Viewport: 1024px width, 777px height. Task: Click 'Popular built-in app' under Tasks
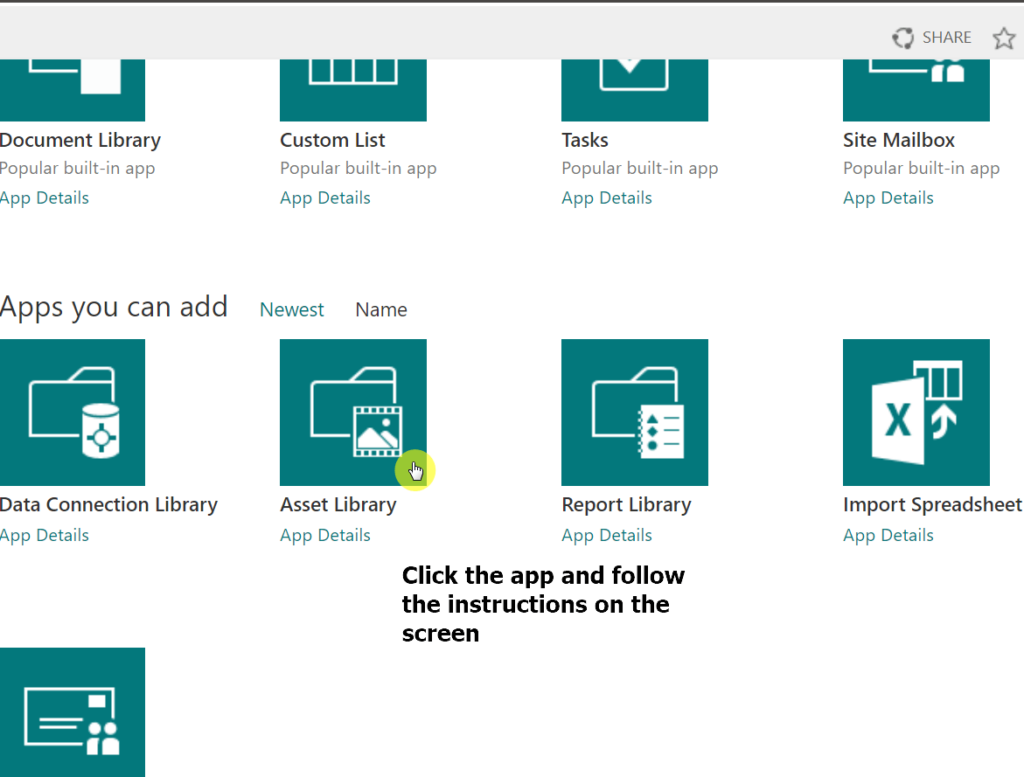click(640, 168)
